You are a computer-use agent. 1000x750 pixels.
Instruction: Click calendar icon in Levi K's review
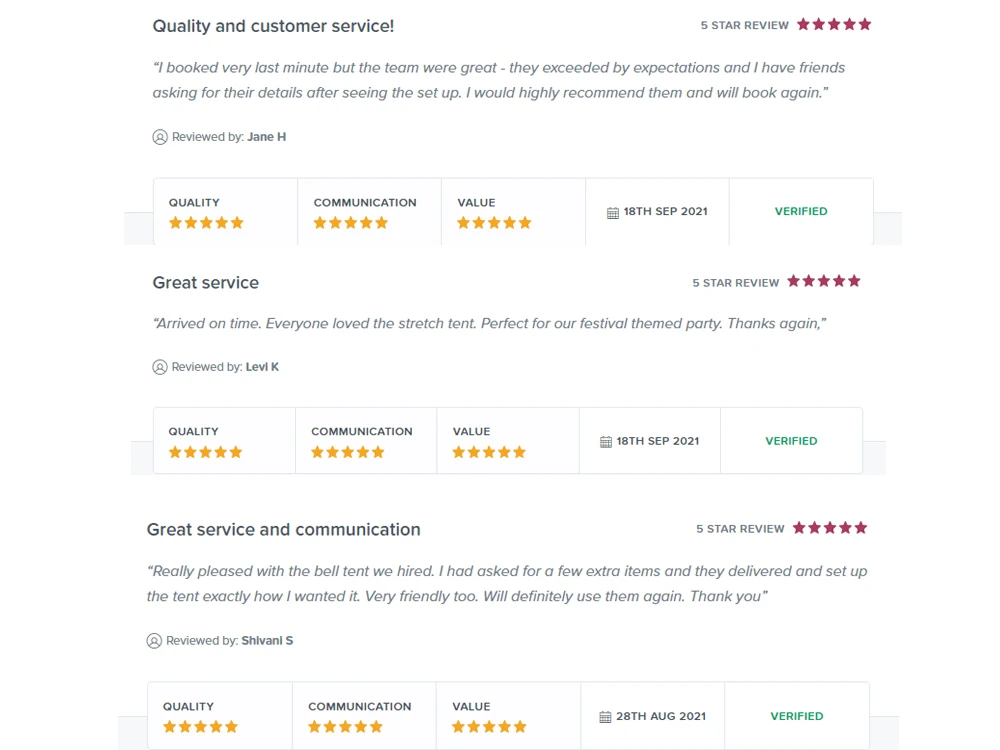pyautogui.click(x=606, y=442)
